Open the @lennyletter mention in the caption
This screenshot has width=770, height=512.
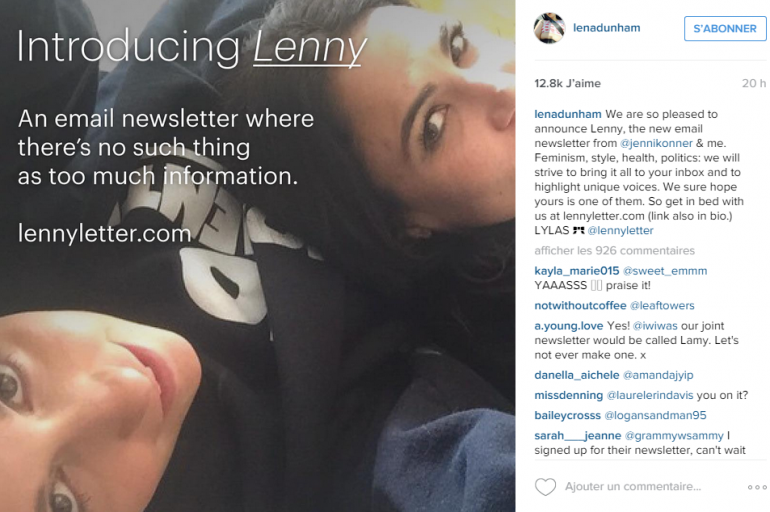click(621, 230)
